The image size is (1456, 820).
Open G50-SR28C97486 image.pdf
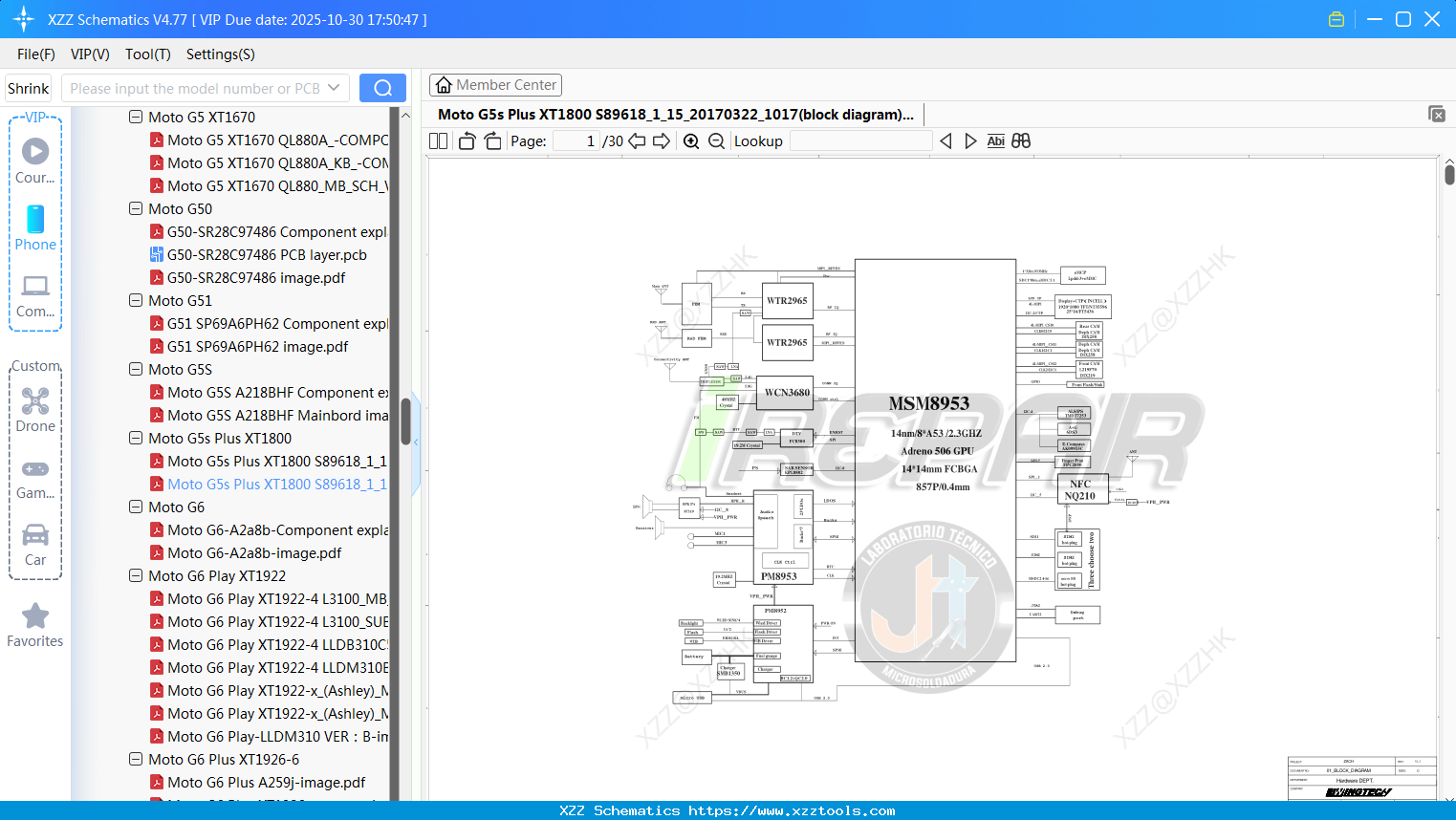(x=248, y=277)
